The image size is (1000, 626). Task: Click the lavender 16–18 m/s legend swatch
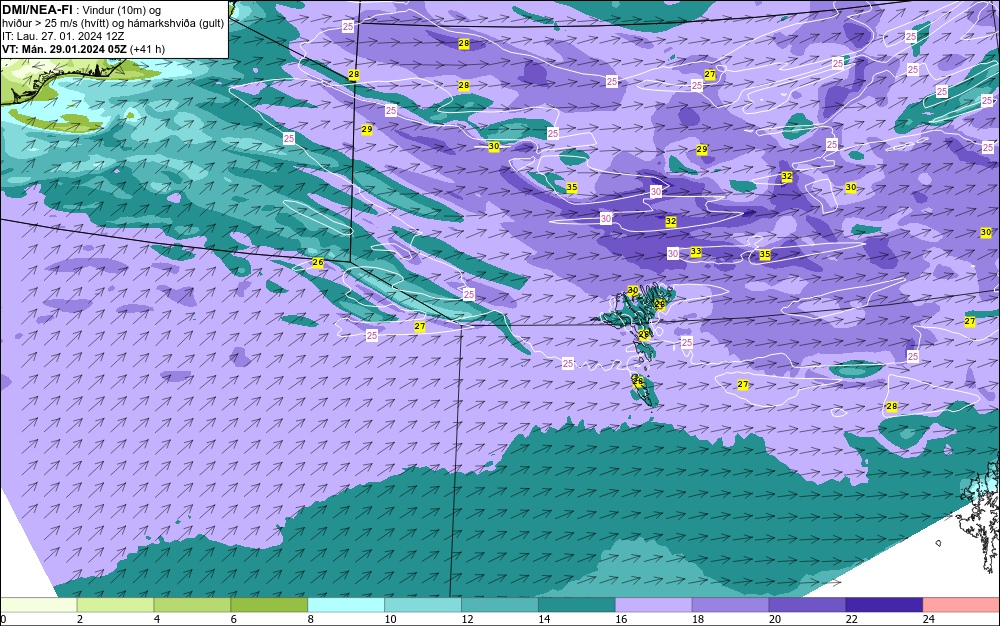[654, 605]
